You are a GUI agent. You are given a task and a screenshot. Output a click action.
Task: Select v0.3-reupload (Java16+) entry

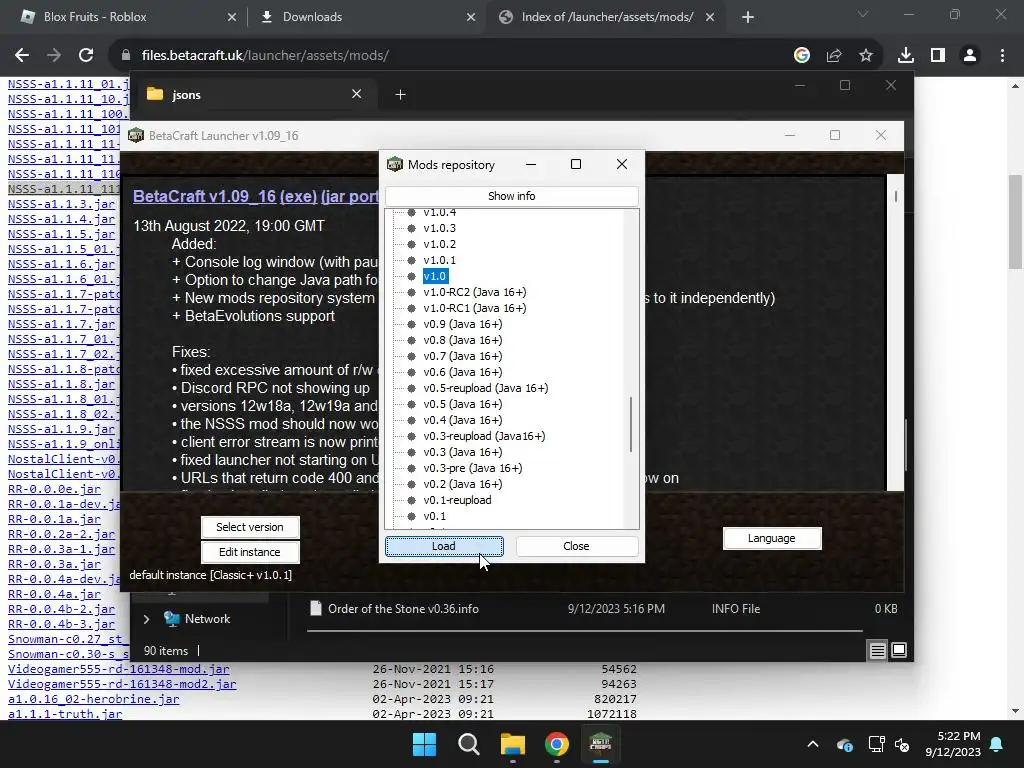click(x=484, y=436)
